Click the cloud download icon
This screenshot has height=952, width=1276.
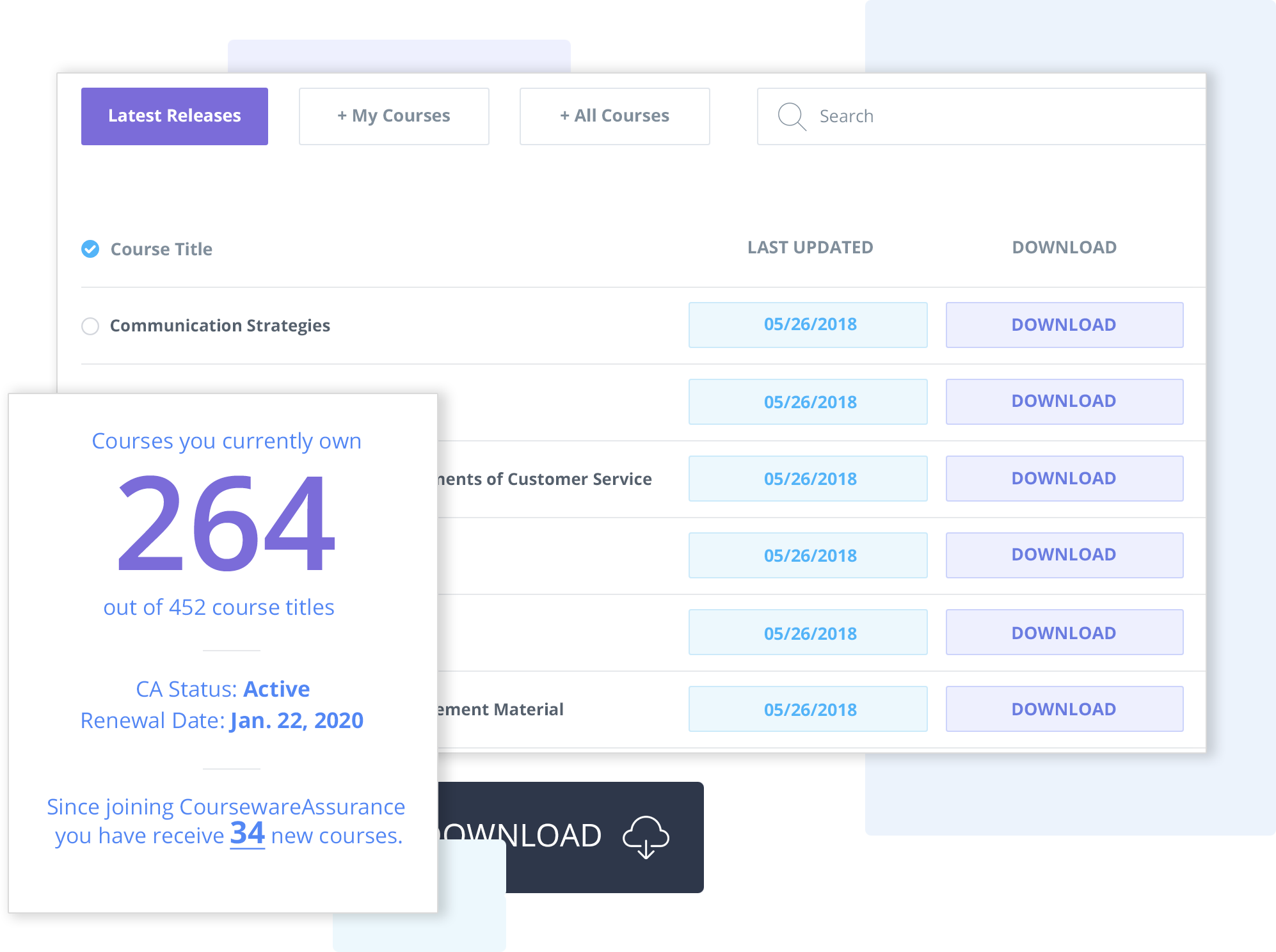coord(646,837)
